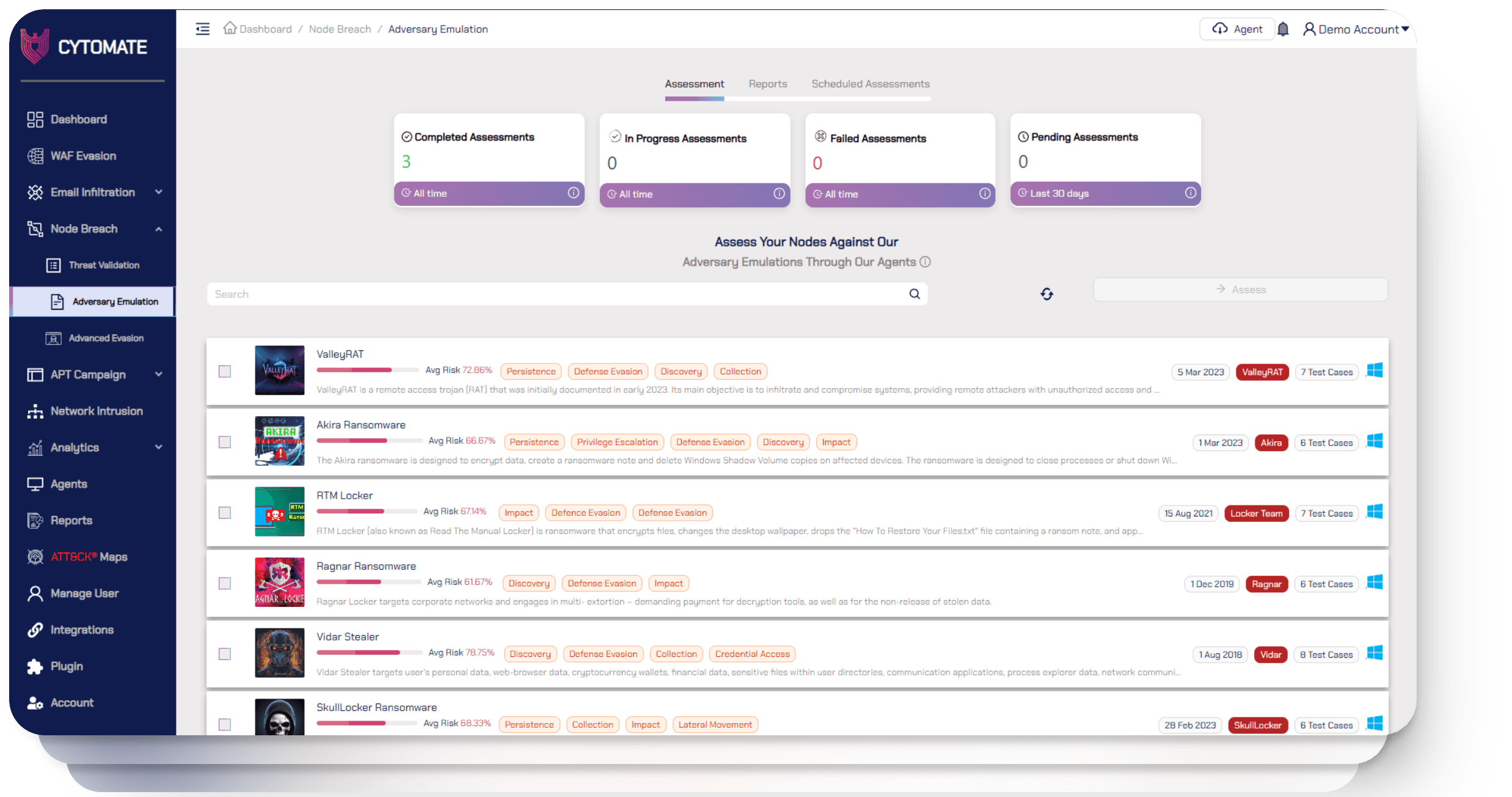Screen dimensions: 1512x797
Task: Collapse Node Breach submenu
Action: [159, 229]
